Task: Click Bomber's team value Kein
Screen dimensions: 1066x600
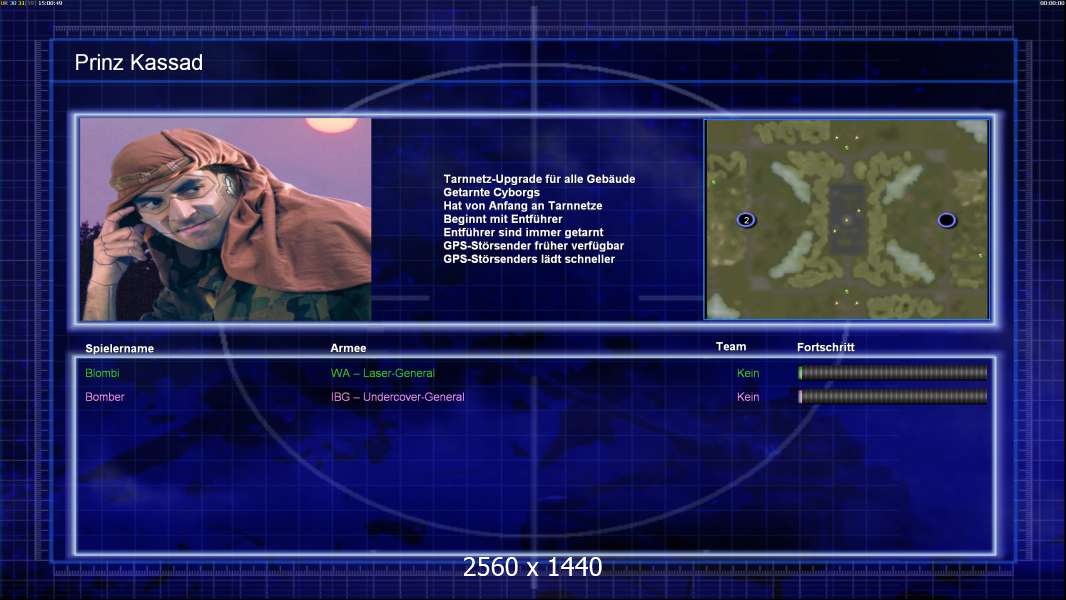Action: point(748,397)
